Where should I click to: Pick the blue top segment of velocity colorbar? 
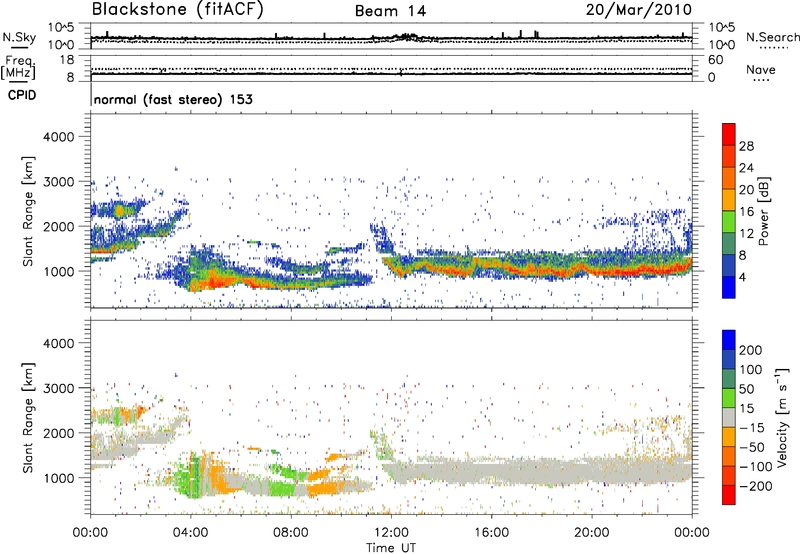[x=729, y=340]
